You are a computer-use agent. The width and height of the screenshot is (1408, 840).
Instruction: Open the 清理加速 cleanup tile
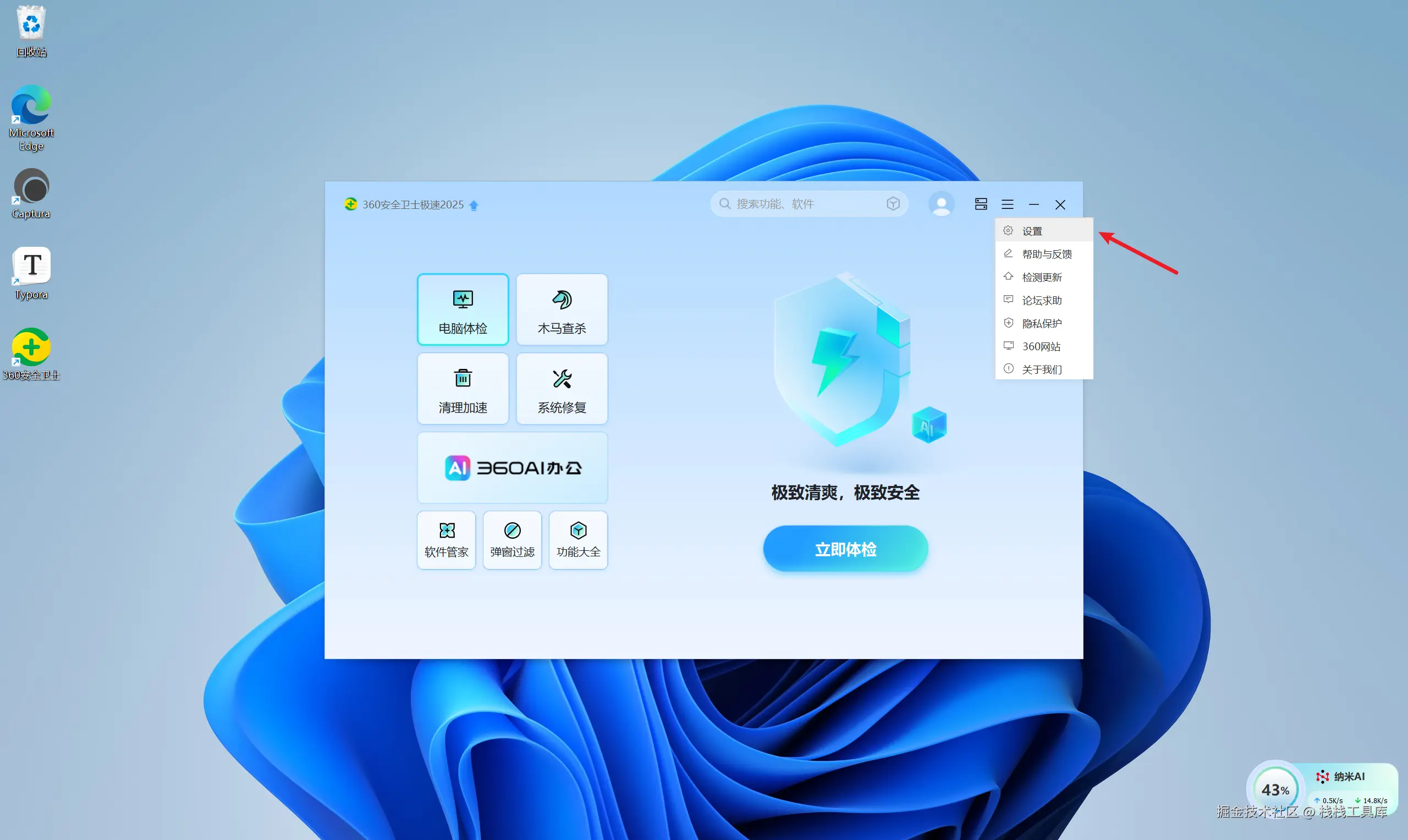(x=463, y=388)
